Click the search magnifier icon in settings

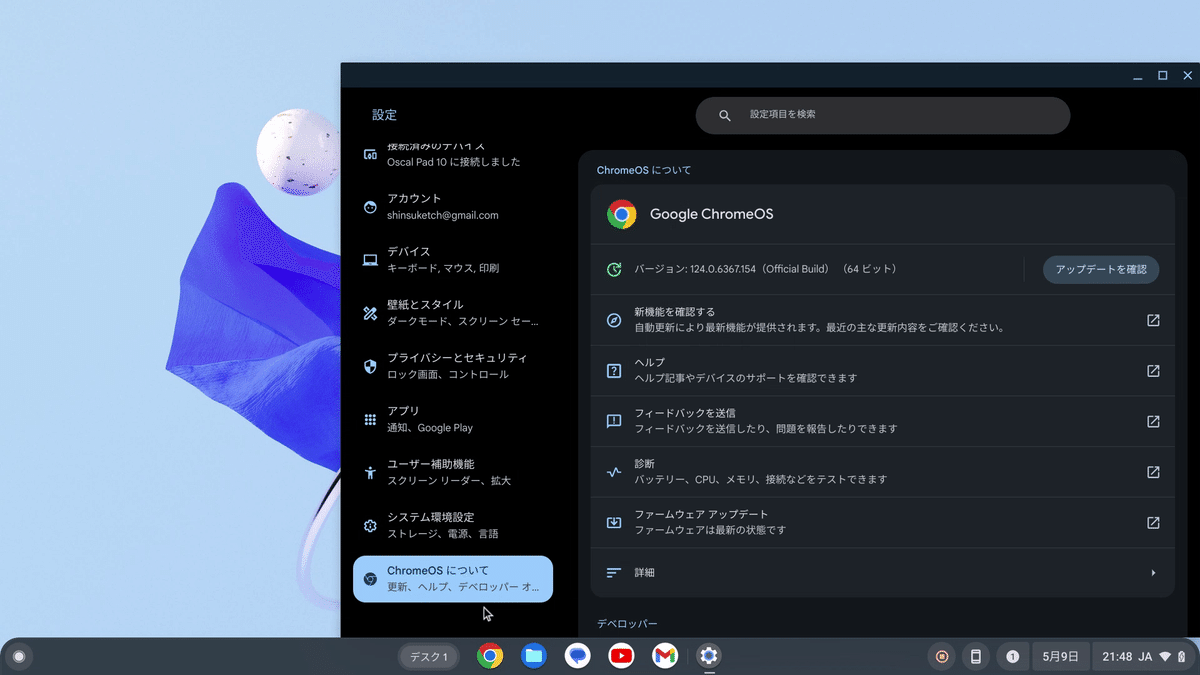point(725,115)
